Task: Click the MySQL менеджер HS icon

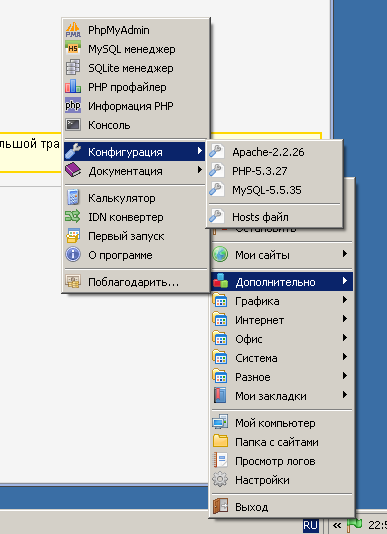Action: click(73, 49)
